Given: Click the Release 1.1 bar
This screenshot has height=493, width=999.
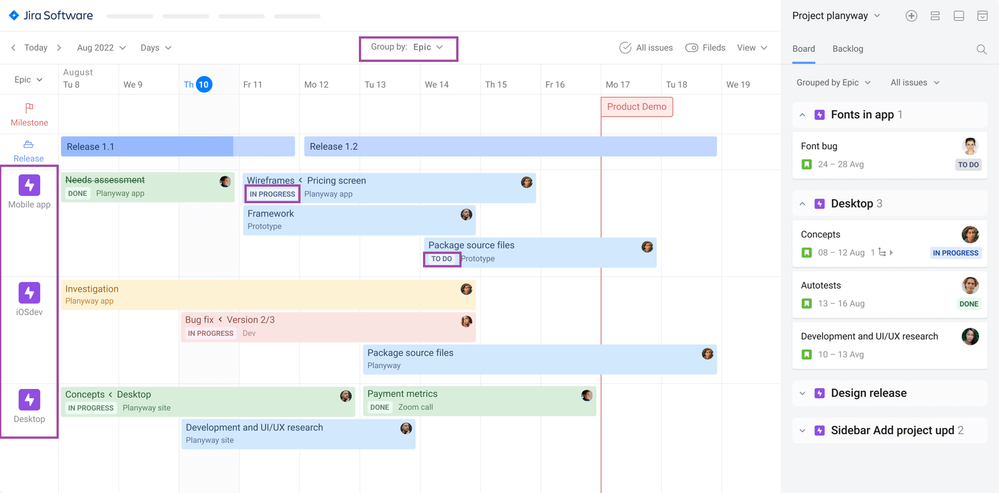Looking at the screenshot, I should 178,146.
